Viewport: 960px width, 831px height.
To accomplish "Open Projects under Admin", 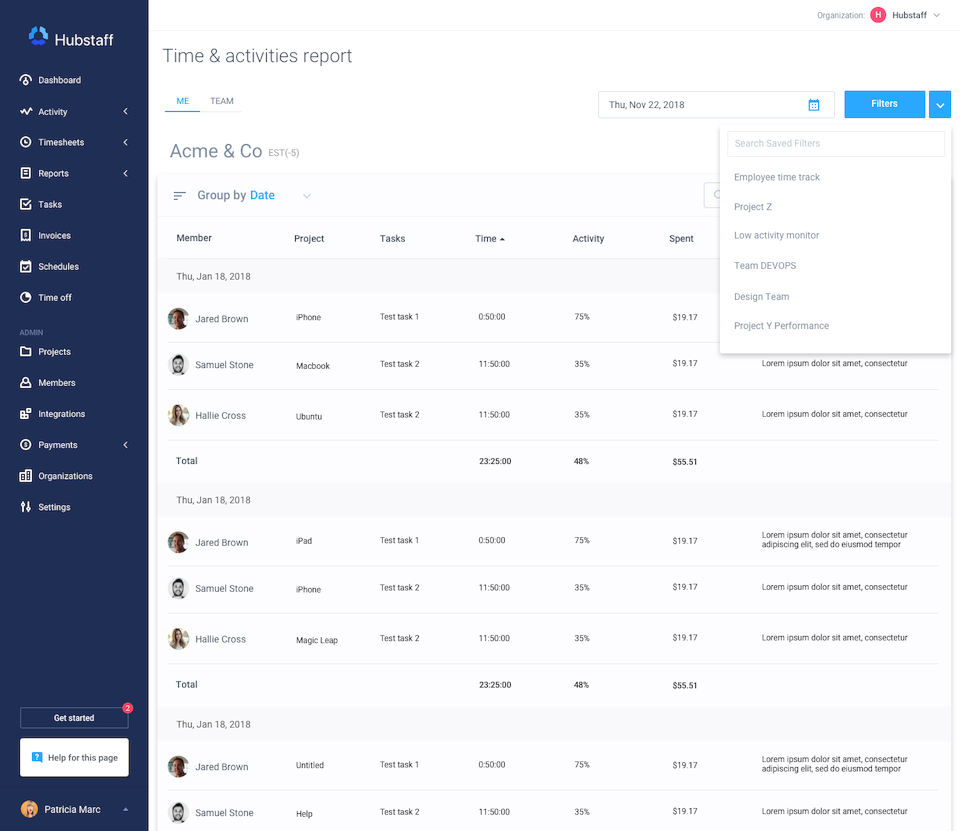I will pyautogui.click(x=54, y=352).
